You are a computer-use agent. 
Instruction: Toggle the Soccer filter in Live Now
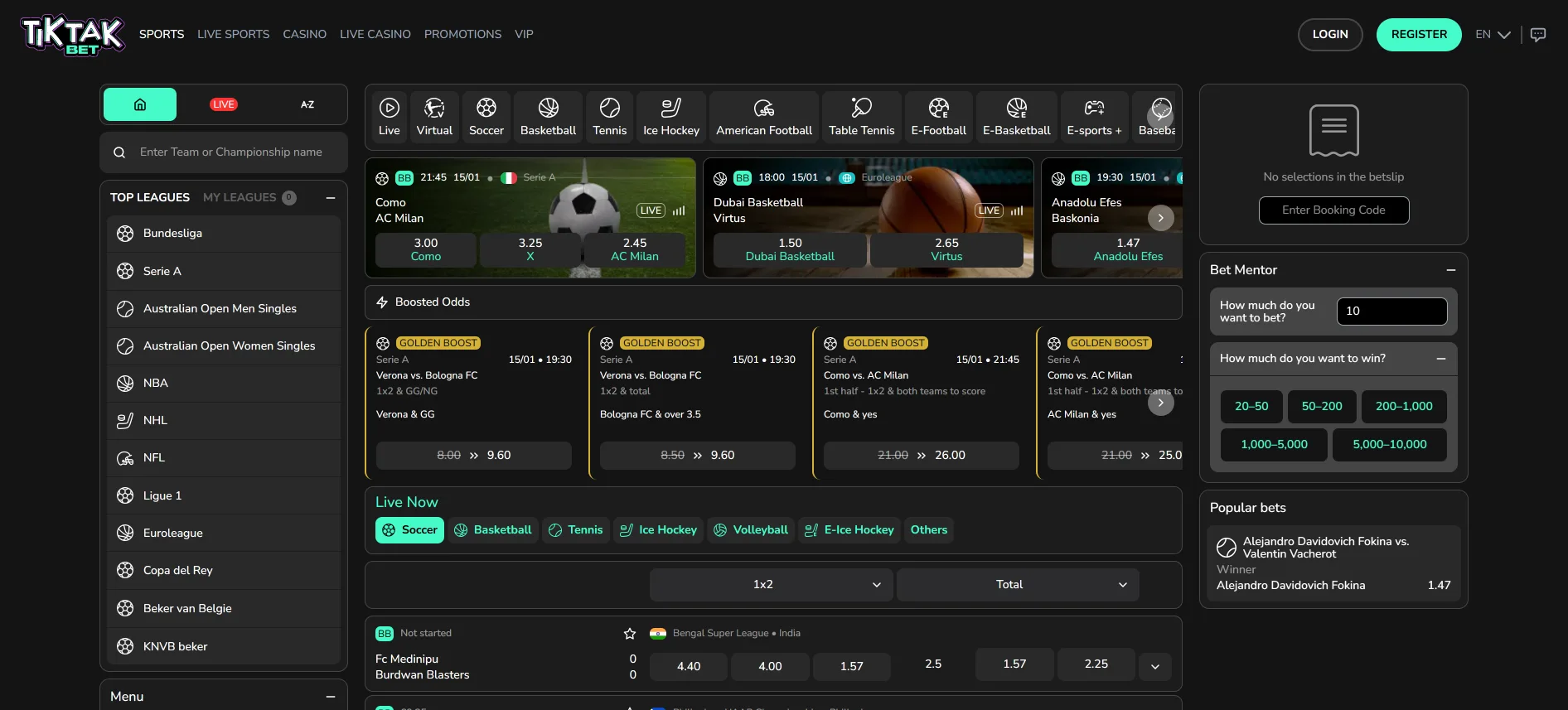click(x=409, y=530)
